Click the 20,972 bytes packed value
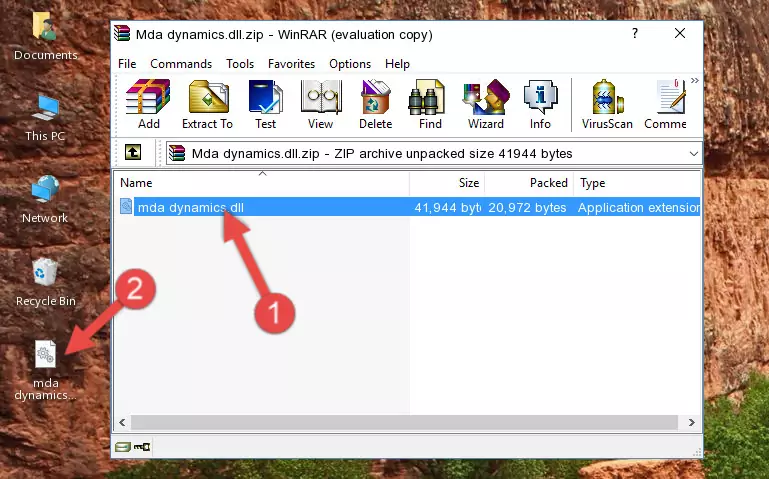Screen dimensions: 769x479 click(x=527, y=208)
